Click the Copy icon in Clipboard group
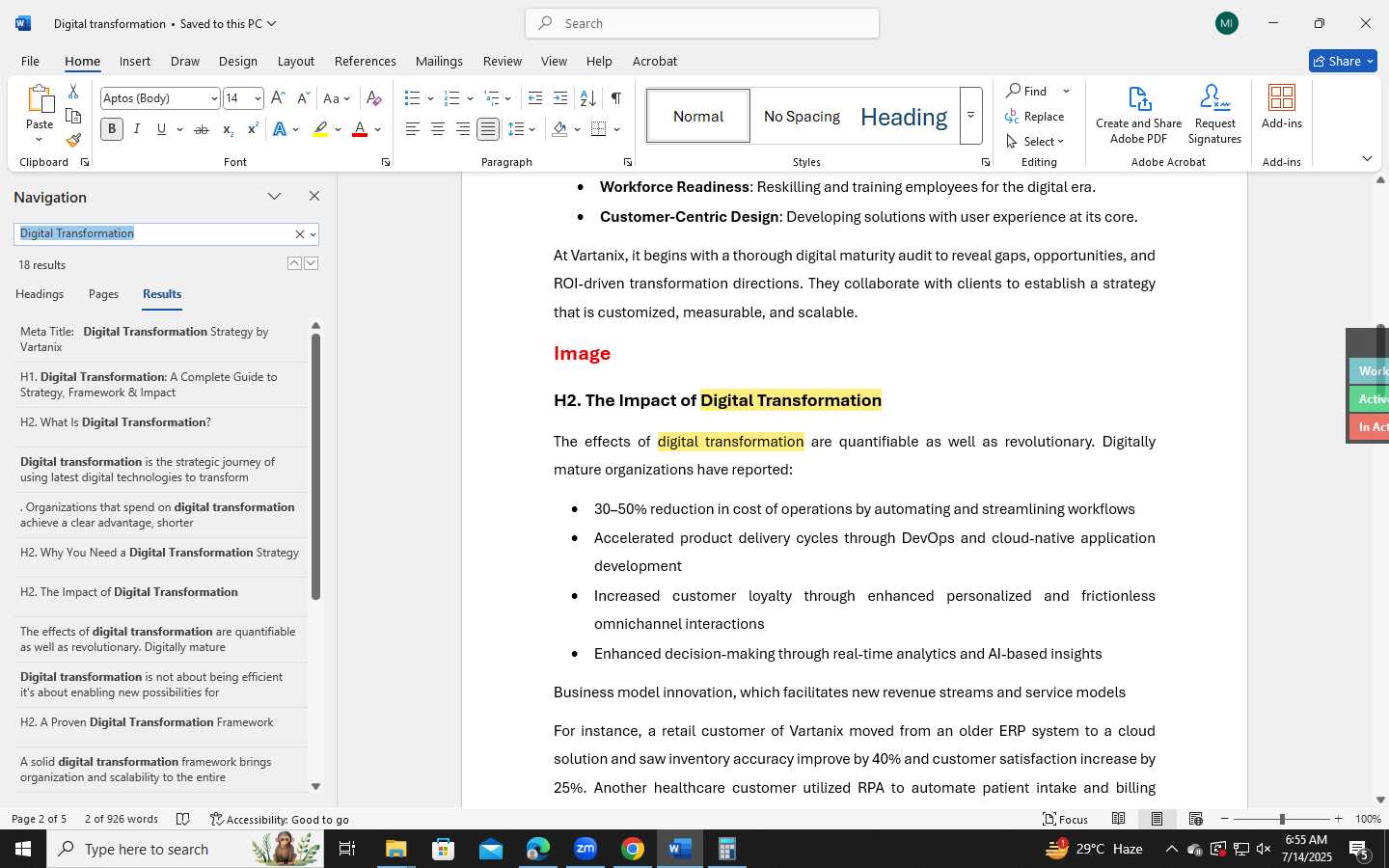 coord(73,116)
